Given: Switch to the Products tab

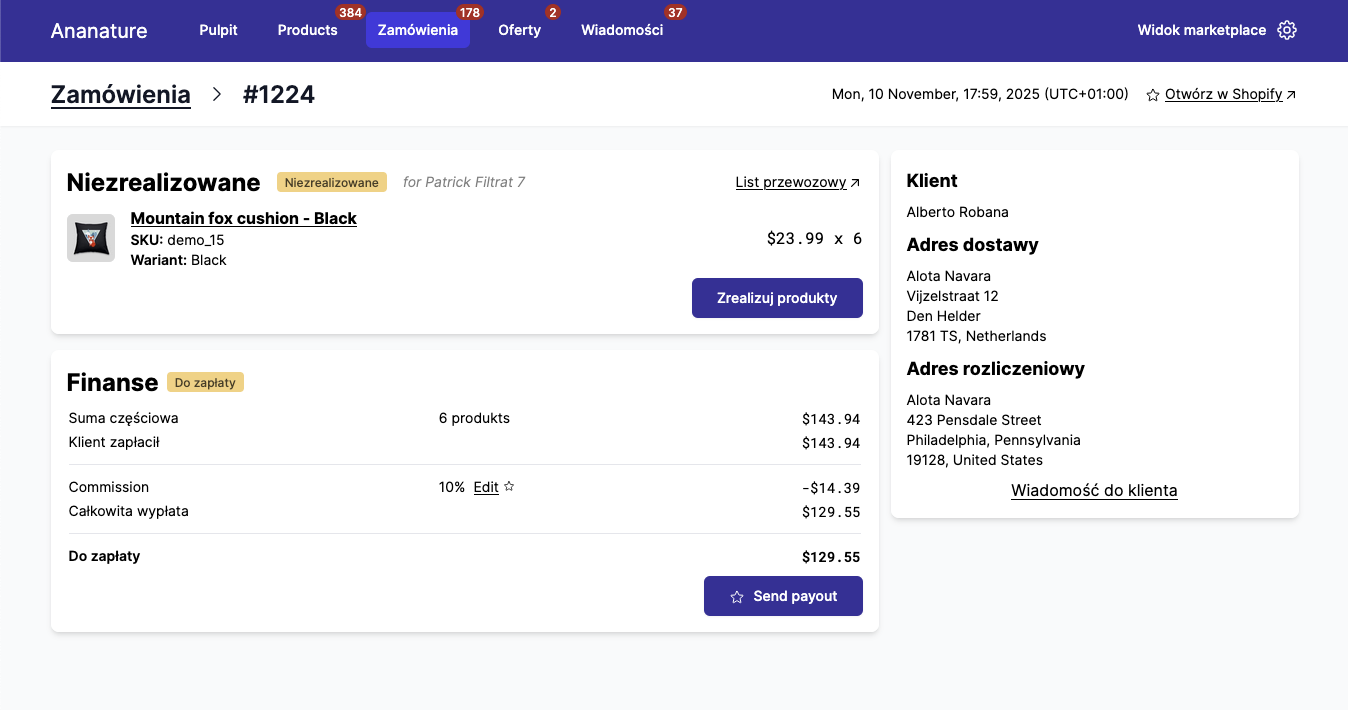Looking at the screenshot, I should pyautogui.click(x=307, y=30).
